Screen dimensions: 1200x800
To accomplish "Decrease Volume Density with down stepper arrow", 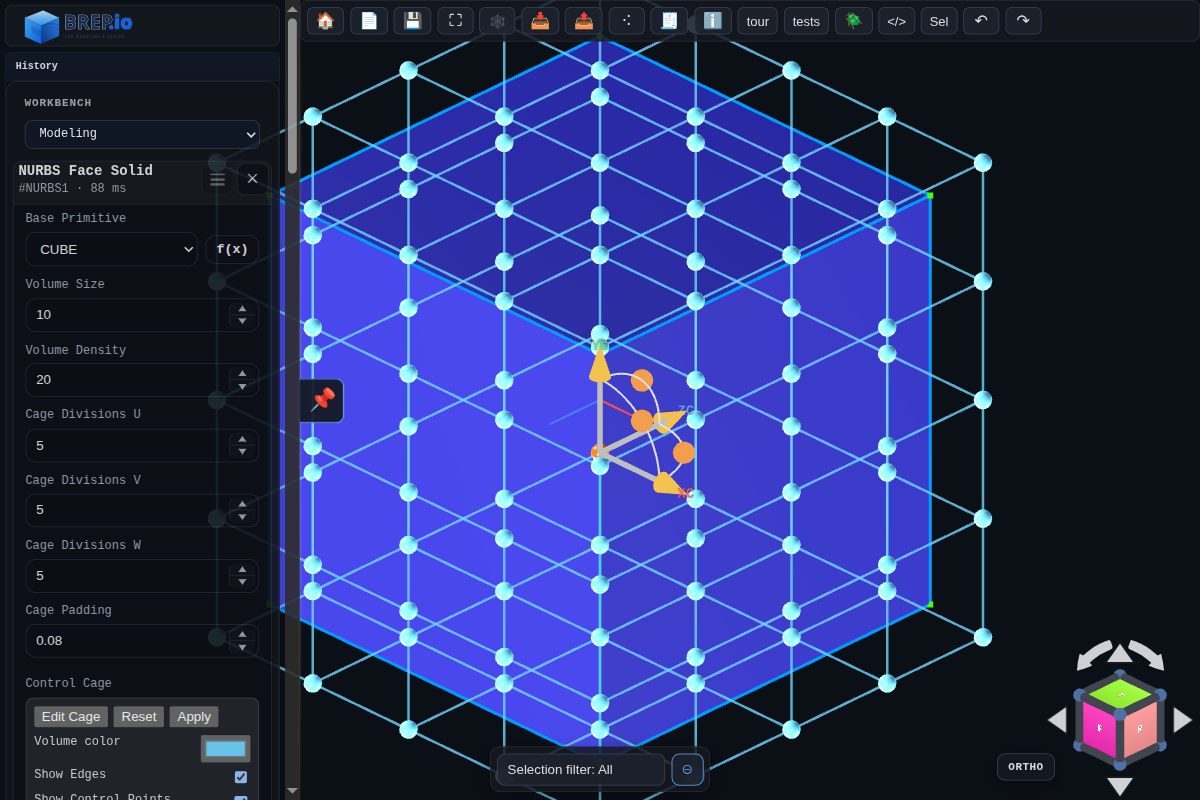I will (242, 387).
